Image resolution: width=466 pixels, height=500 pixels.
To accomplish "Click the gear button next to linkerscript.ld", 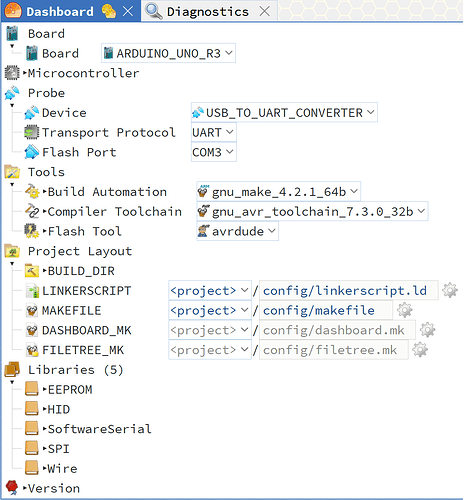I will click(x=450, y=290).
